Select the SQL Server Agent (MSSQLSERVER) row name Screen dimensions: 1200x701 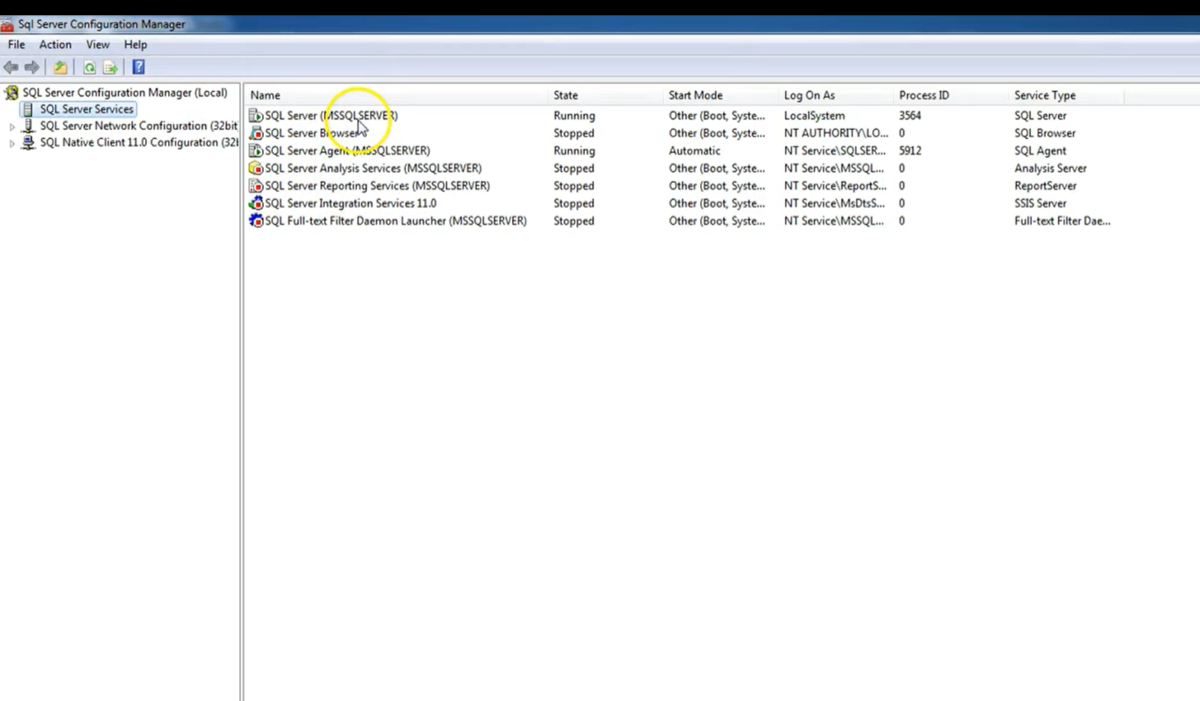point(347,151)
